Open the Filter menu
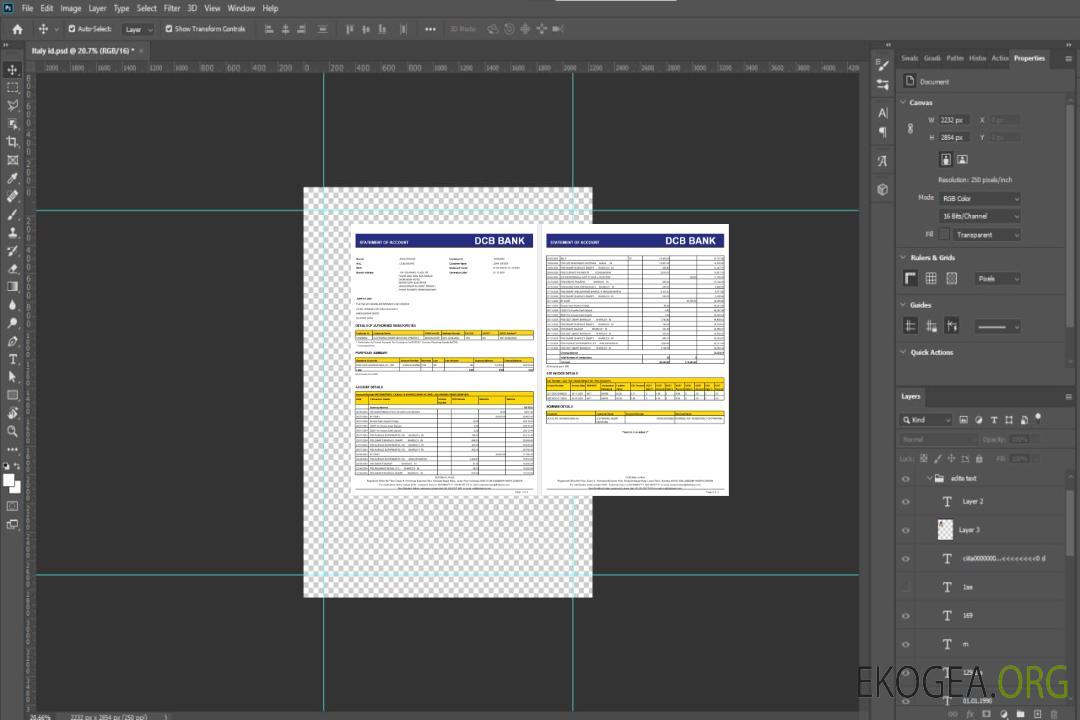1080x720 pixels. (x=172, y=8)
